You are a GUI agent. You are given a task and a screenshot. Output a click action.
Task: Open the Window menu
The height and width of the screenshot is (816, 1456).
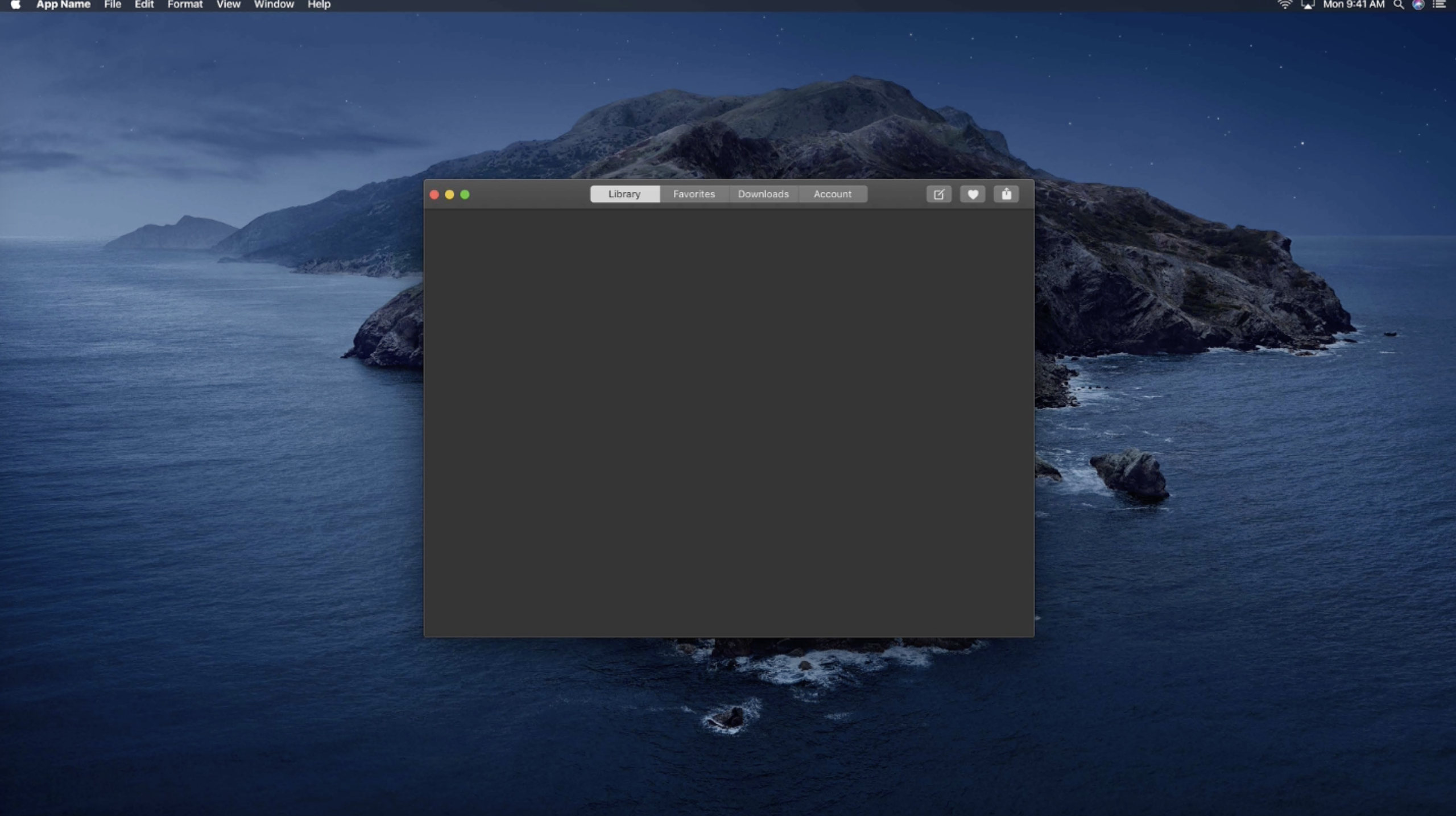click(274, 5)
